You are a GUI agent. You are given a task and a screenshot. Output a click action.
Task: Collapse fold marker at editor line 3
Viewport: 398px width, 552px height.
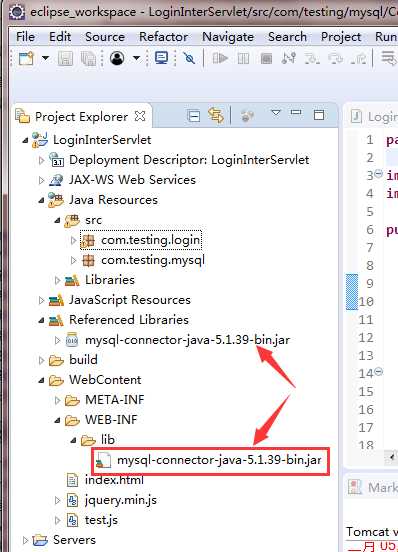tap(379, 173)
